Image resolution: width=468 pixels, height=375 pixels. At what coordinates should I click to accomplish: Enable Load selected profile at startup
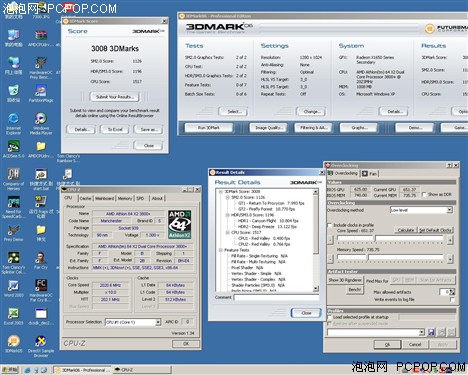tap(330, 317)
